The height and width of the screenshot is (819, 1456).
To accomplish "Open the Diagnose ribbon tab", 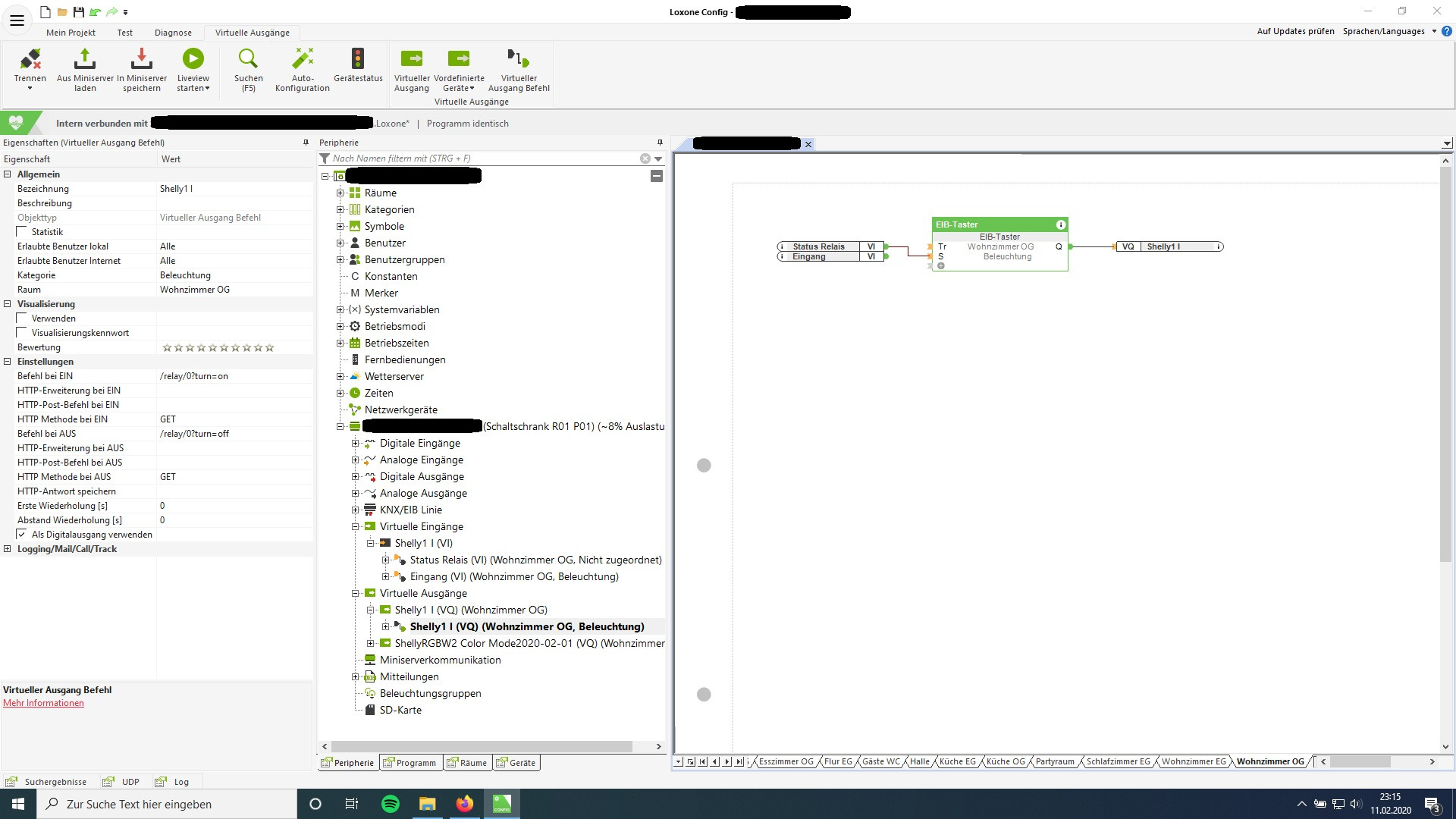I will (x=173, y=33).
